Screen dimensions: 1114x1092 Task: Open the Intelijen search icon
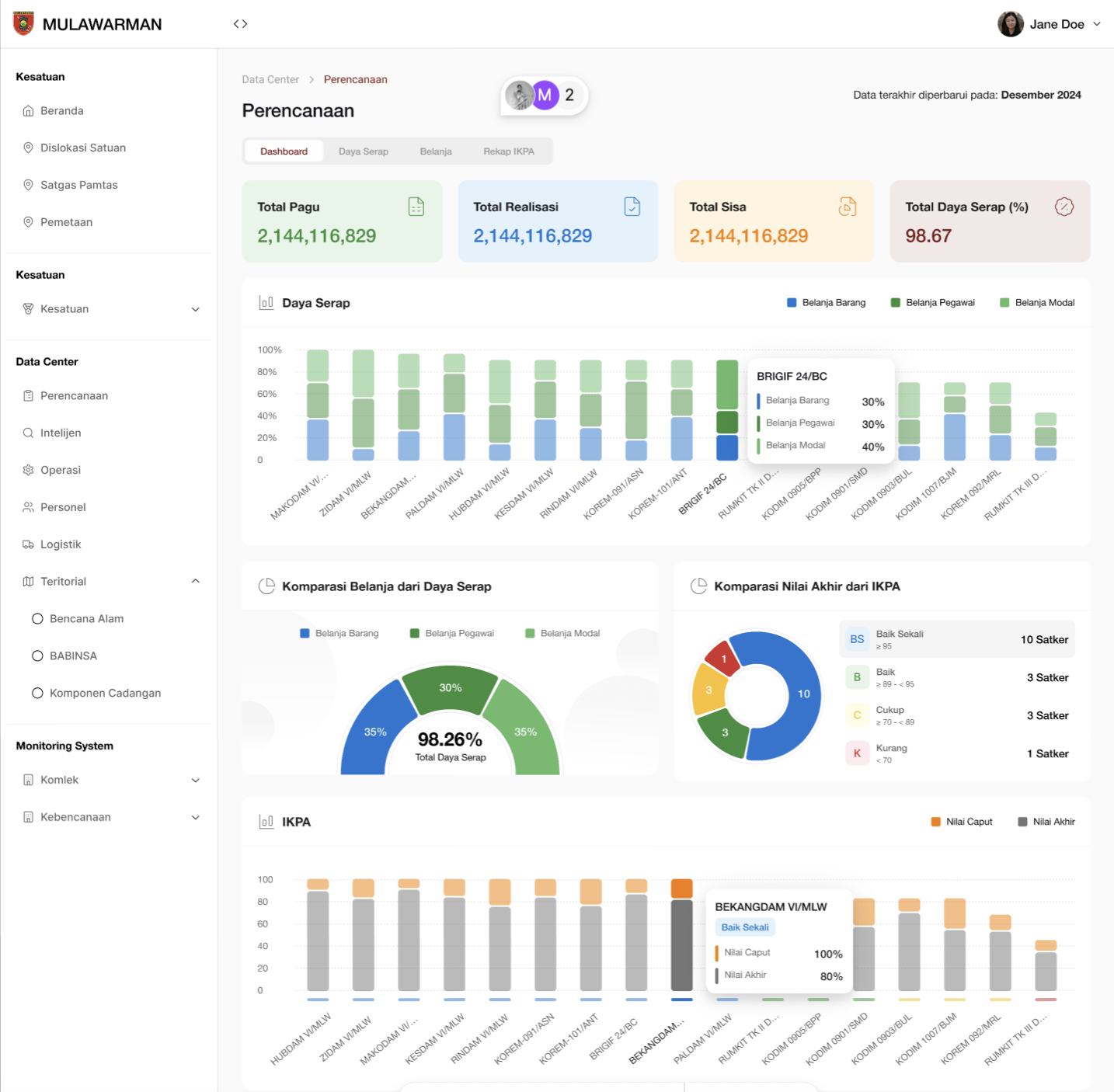(28, 433)
